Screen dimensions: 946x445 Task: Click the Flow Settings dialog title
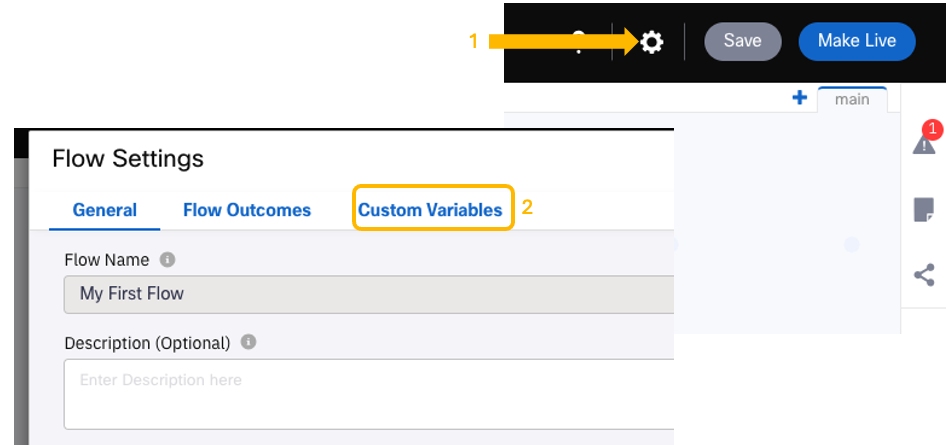tap(128, 159)
